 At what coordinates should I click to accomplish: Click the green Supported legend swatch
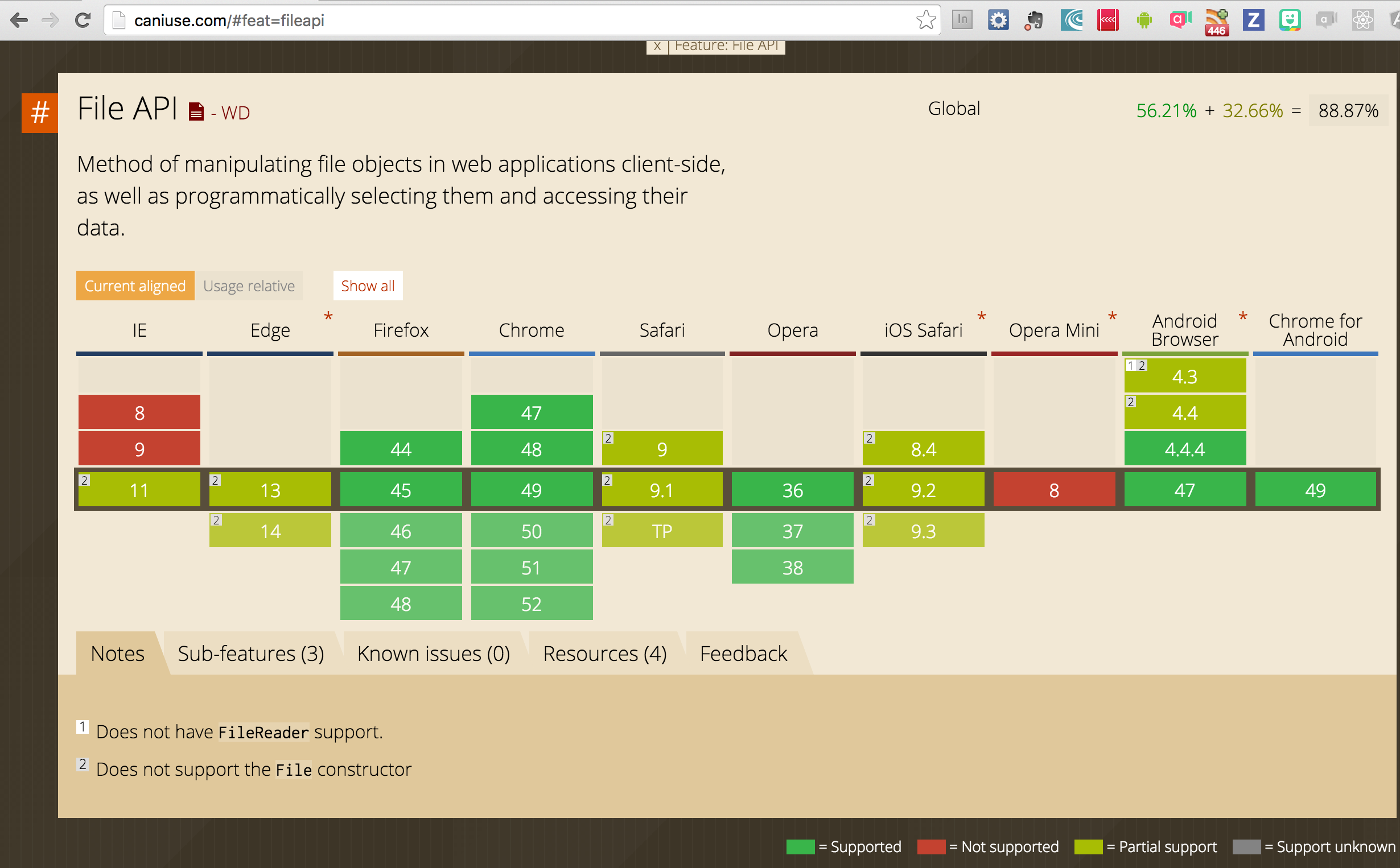[x=801, y=847]
